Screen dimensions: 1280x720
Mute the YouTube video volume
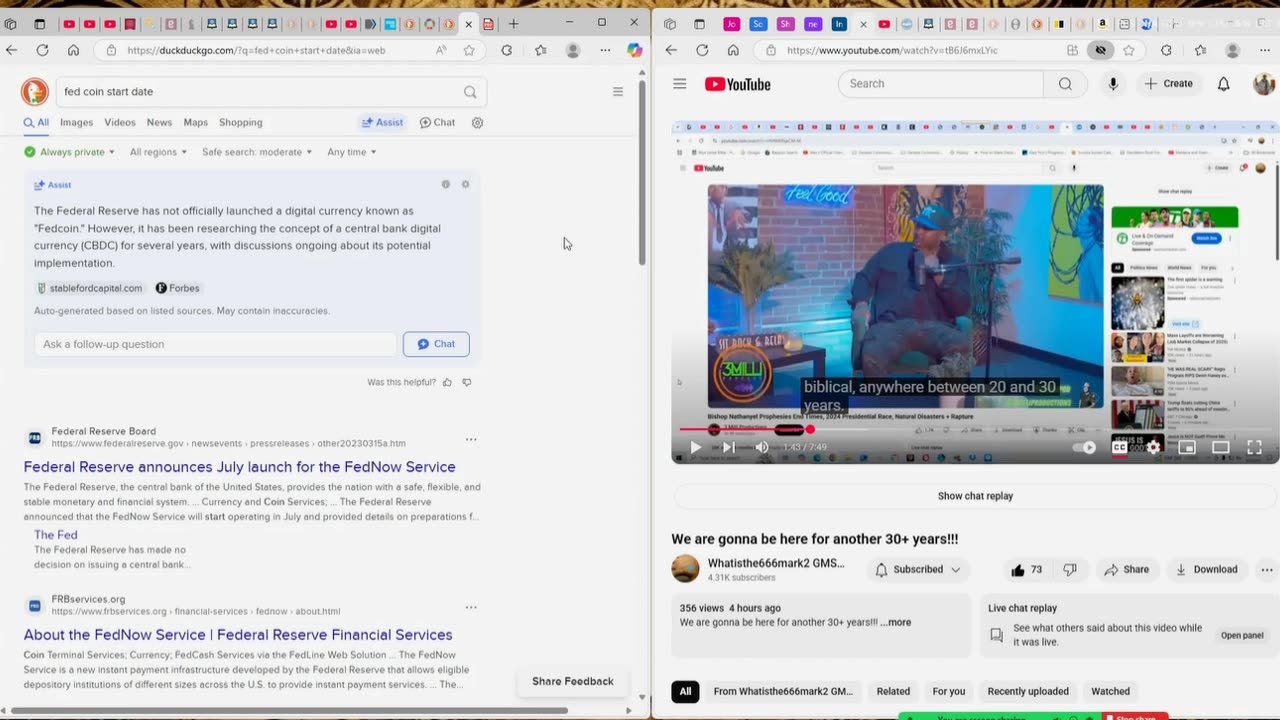pyautogui.click(x=762, y=447)
